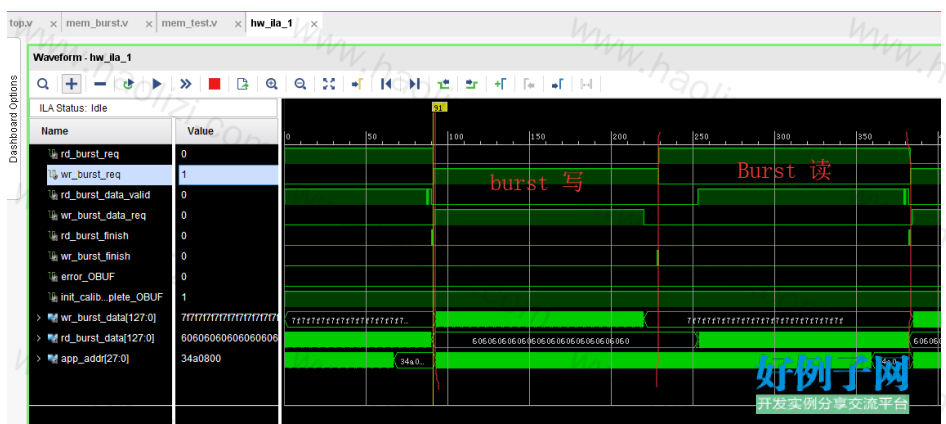Select the app_addr[27:0] signal name

click(95, 358)
